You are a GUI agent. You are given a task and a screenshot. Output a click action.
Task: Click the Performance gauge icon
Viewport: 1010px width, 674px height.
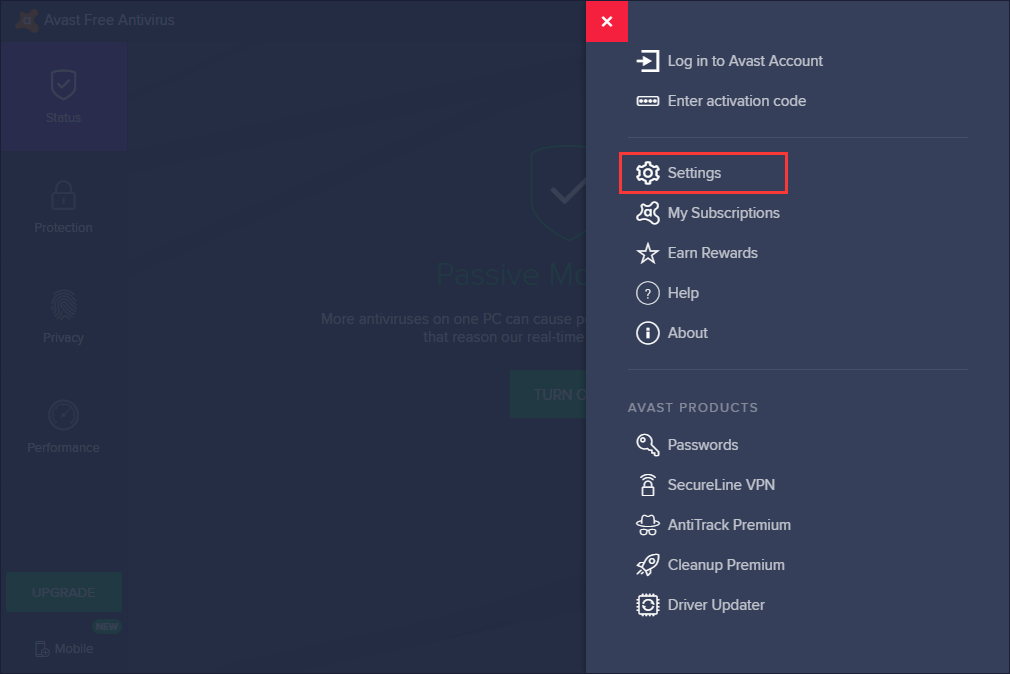click(x=63, y=415)
